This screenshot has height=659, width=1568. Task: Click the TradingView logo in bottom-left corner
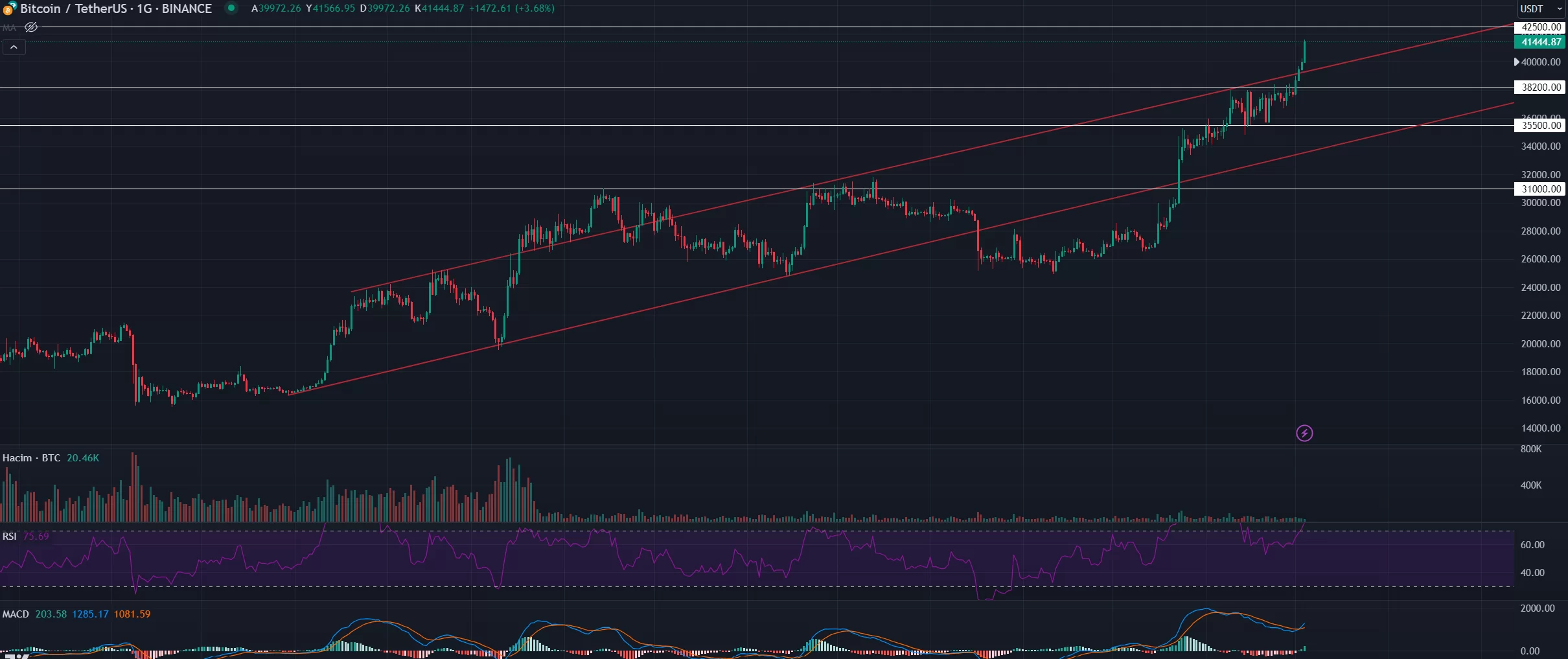click(x=16, y=655)
